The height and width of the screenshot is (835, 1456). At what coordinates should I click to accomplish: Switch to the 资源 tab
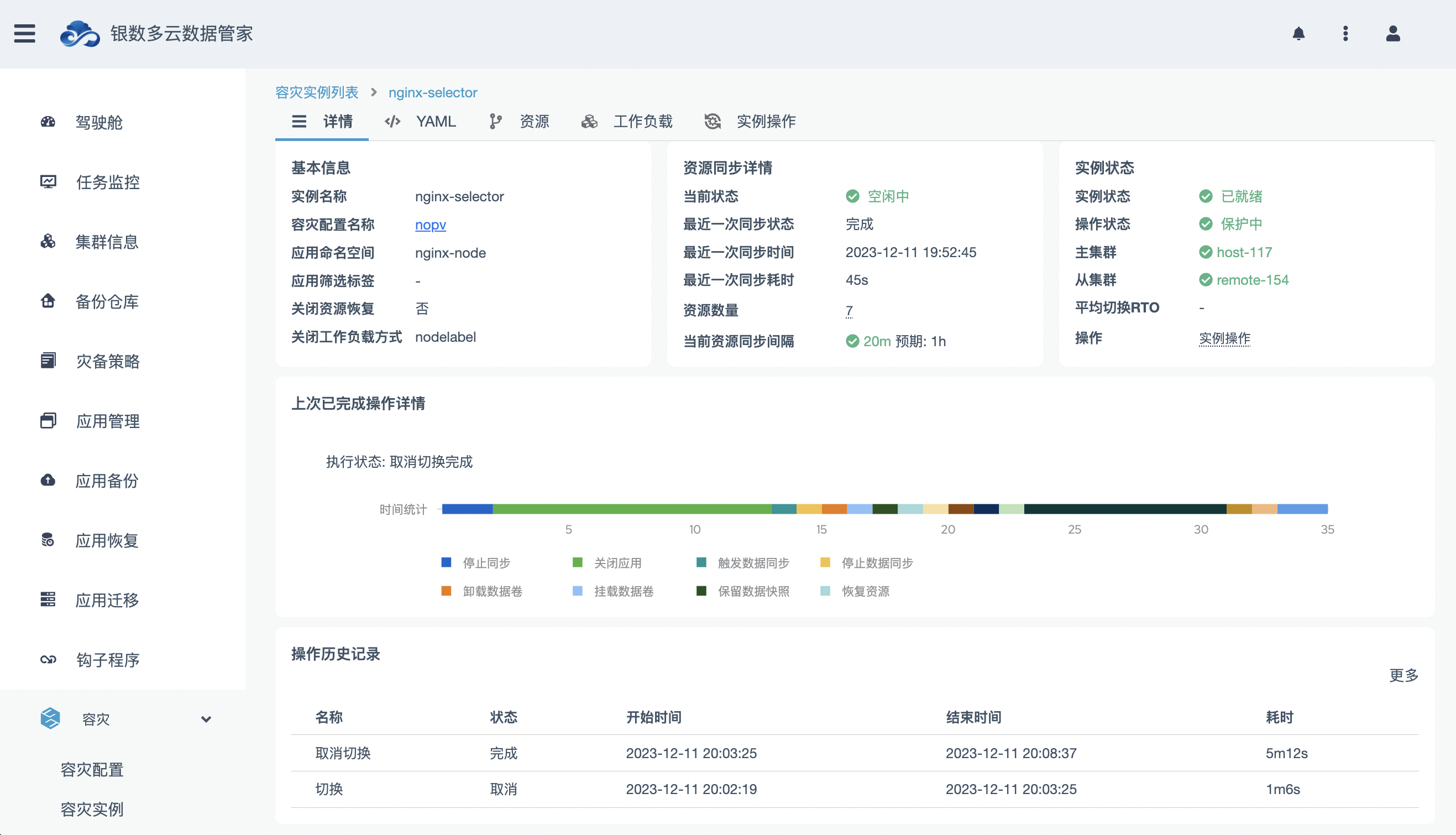520,122
